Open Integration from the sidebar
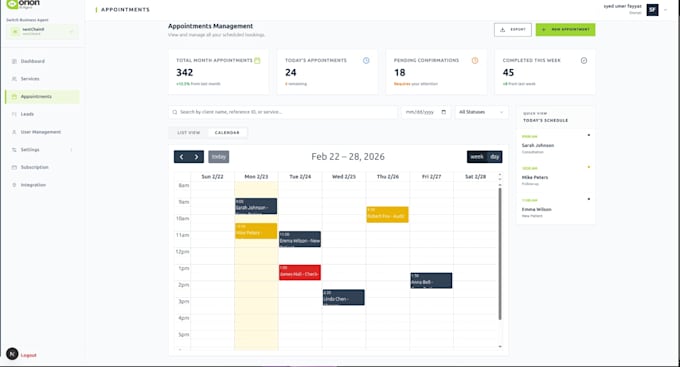Viewport: 680px width, 367px height. tap(42, 185)
